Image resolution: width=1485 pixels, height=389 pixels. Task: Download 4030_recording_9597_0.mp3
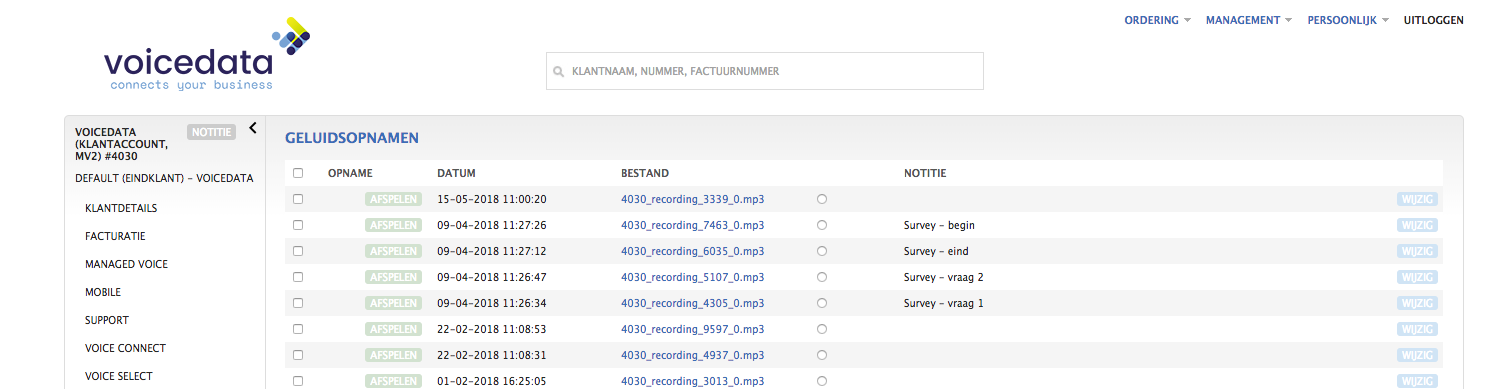click(692, 329)
